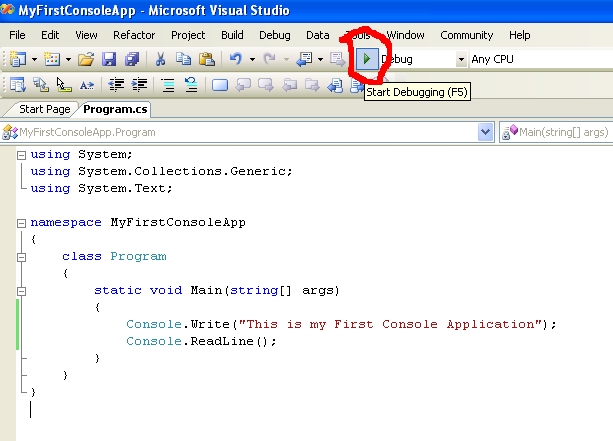Collapse the using directives block
This screenshot has width=613, height=441.
click(x=22, y=155)
